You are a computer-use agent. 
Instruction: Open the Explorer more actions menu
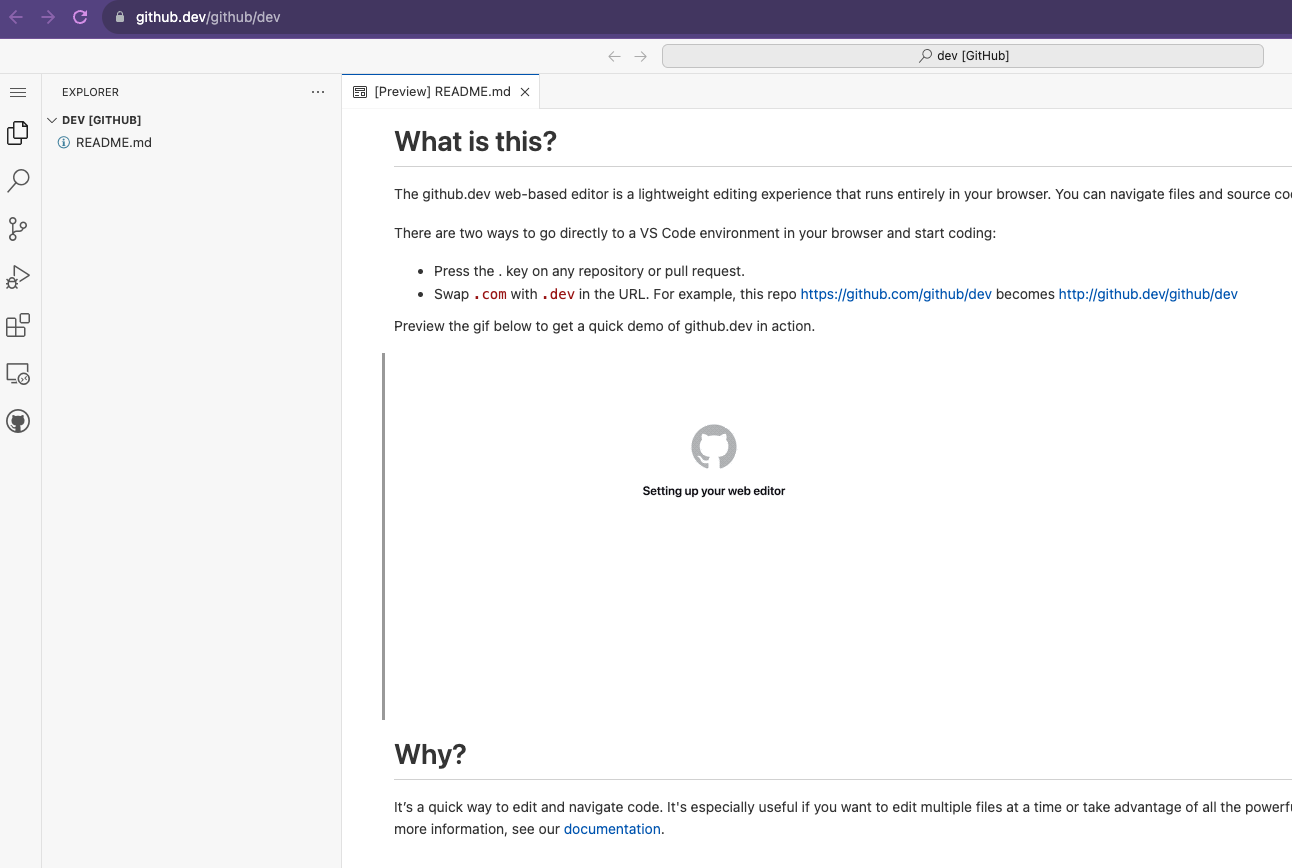(x=318, y=91)
